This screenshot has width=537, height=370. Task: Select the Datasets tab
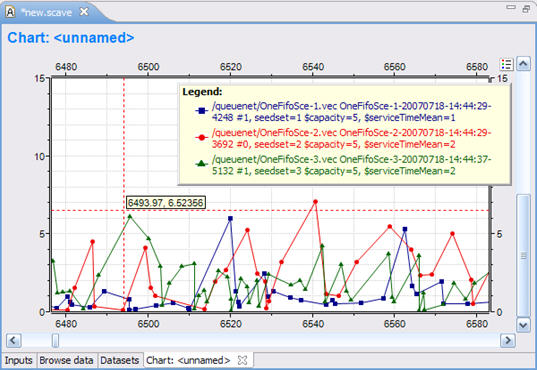(x=120, y=360)
